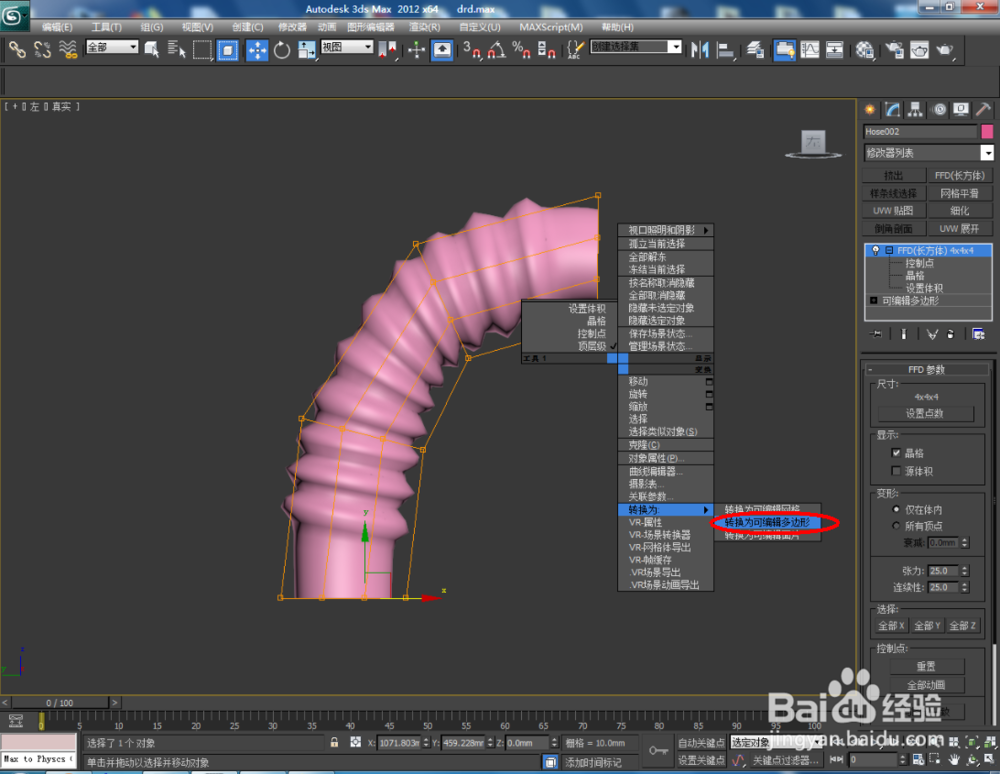The image size is (1000, 774).
Task: Switch to the Hierarchy command panel tab
Action: [915, 110]
